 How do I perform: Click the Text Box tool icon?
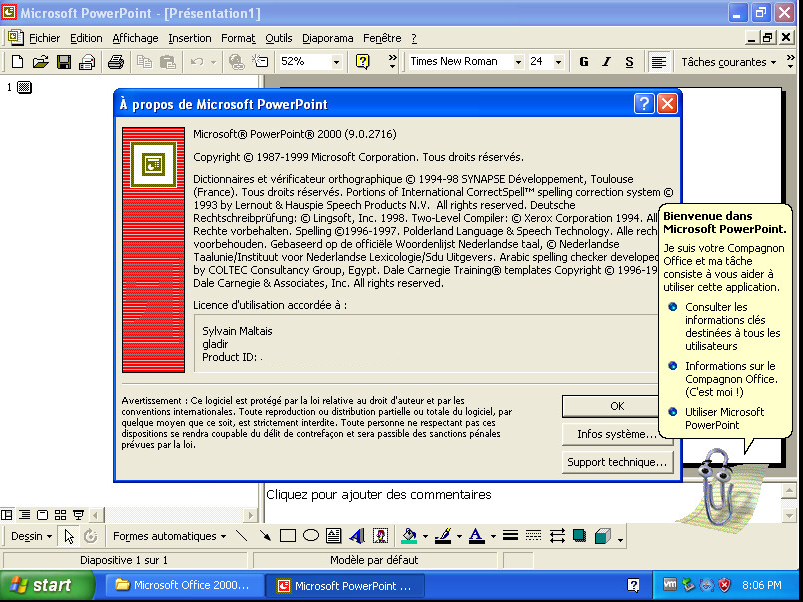[x=334, y=536]
